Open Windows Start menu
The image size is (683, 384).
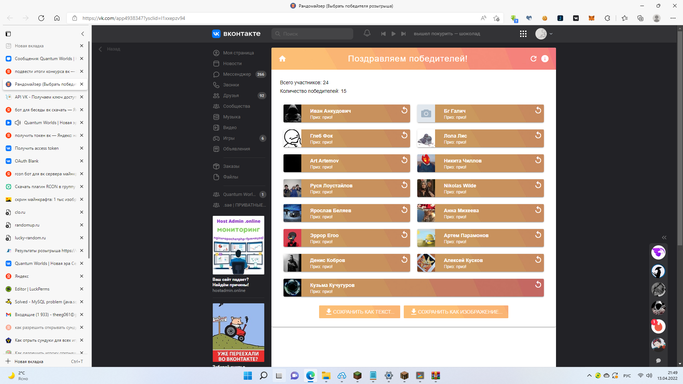tap(247, 375)
